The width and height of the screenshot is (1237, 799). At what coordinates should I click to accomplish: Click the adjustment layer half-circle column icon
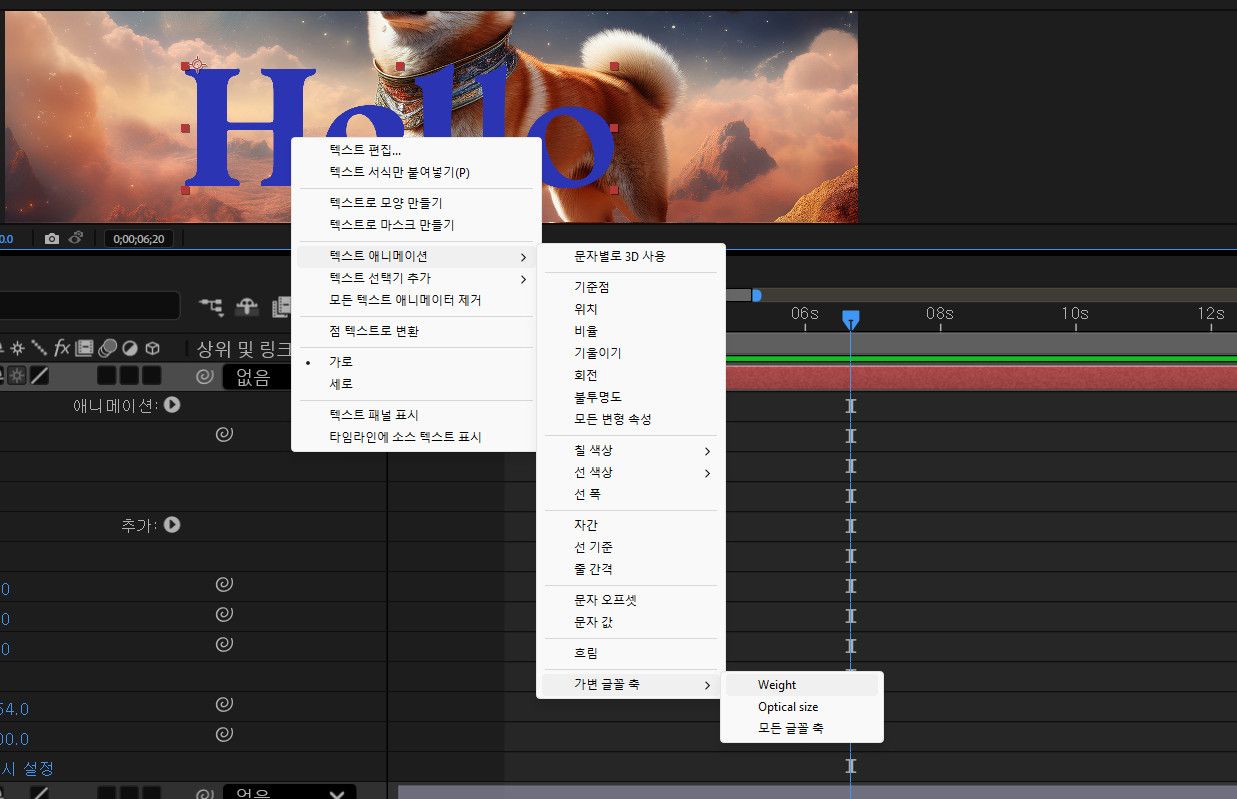(129, 348)
